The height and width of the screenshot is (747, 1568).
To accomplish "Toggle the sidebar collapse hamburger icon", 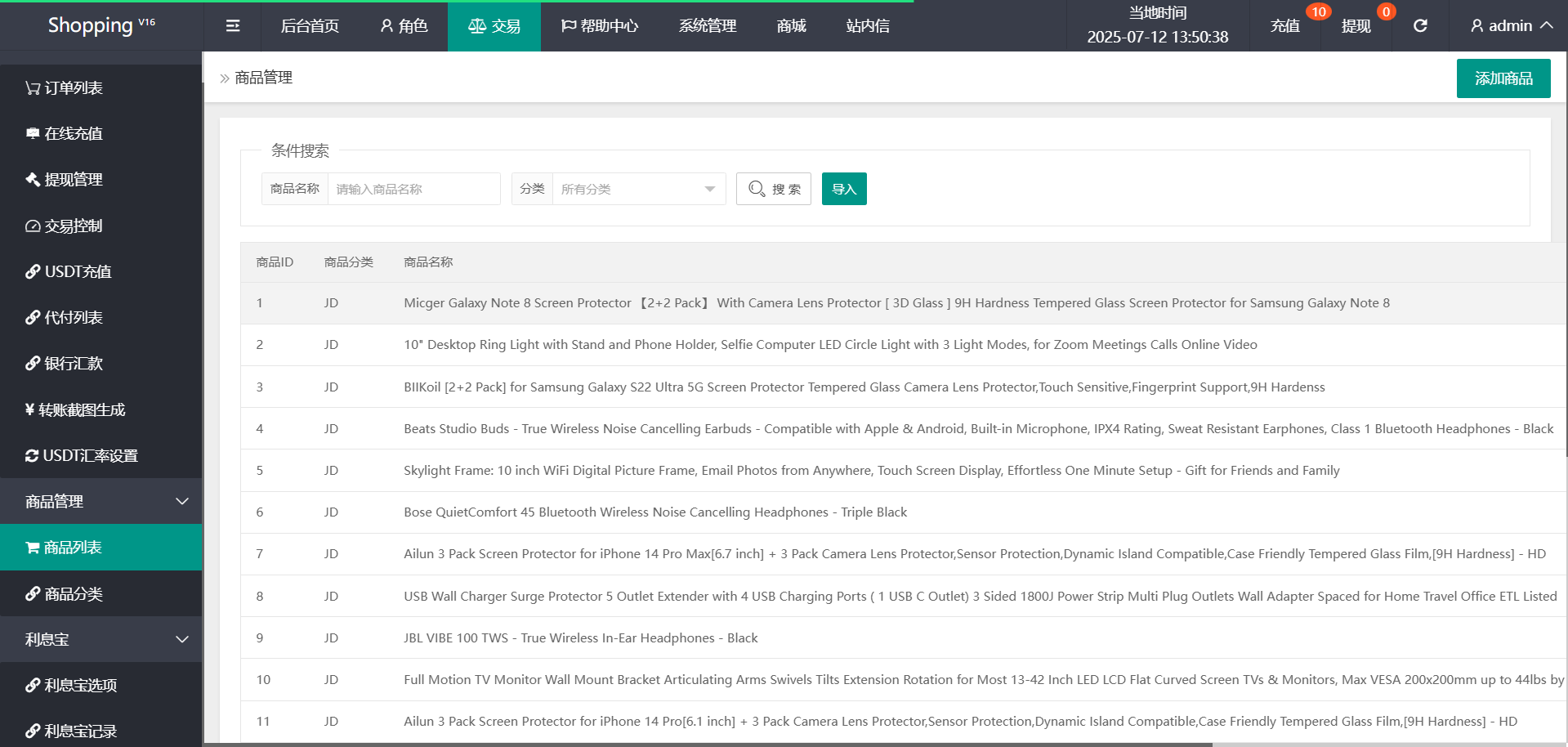I will pos(233,26).
